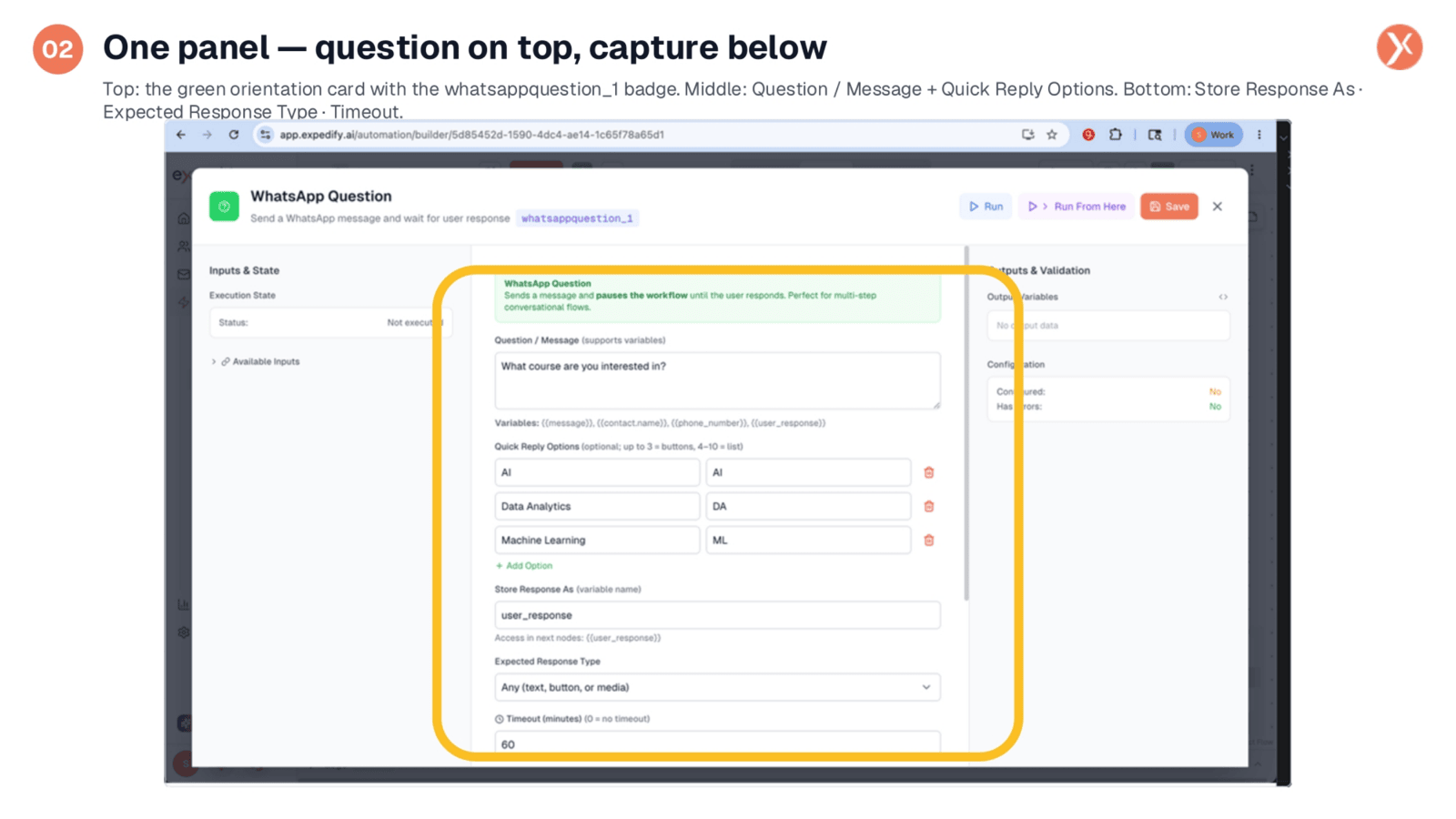1456x819 pixels.
Task: Open site information icon in address bar
Action: (x=265, y=135)
